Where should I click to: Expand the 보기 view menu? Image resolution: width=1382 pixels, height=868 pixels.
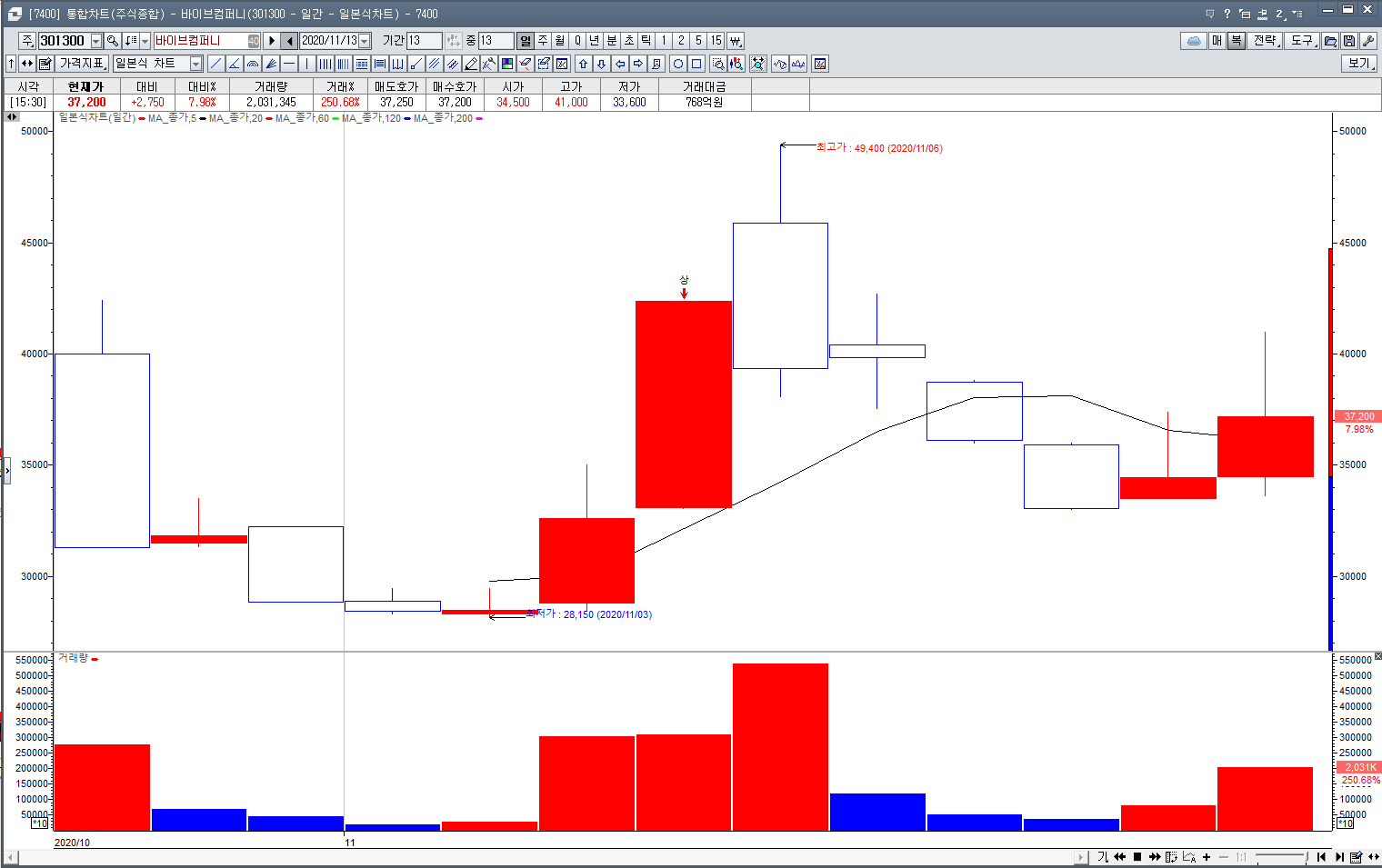click(x=1359, y=64)
